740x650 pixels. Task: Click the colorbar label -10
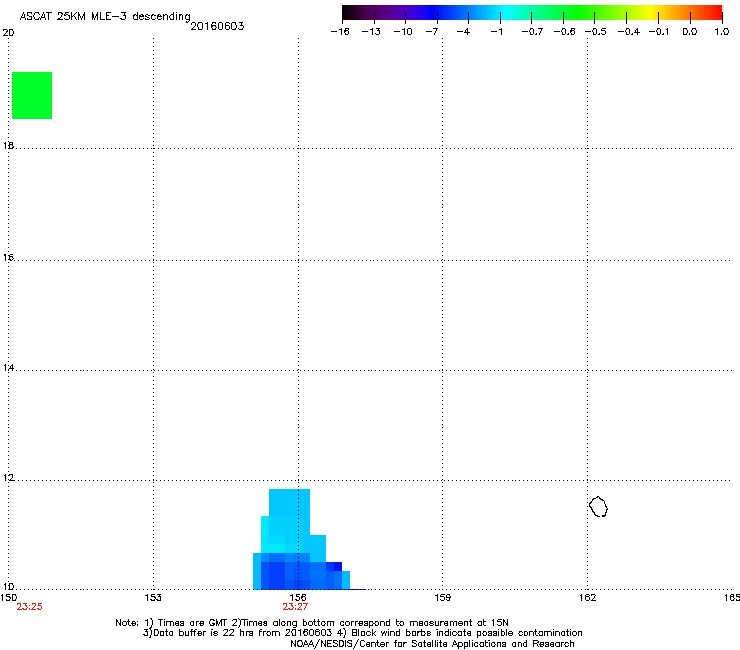pyautogui.click(x=403, y=32)
